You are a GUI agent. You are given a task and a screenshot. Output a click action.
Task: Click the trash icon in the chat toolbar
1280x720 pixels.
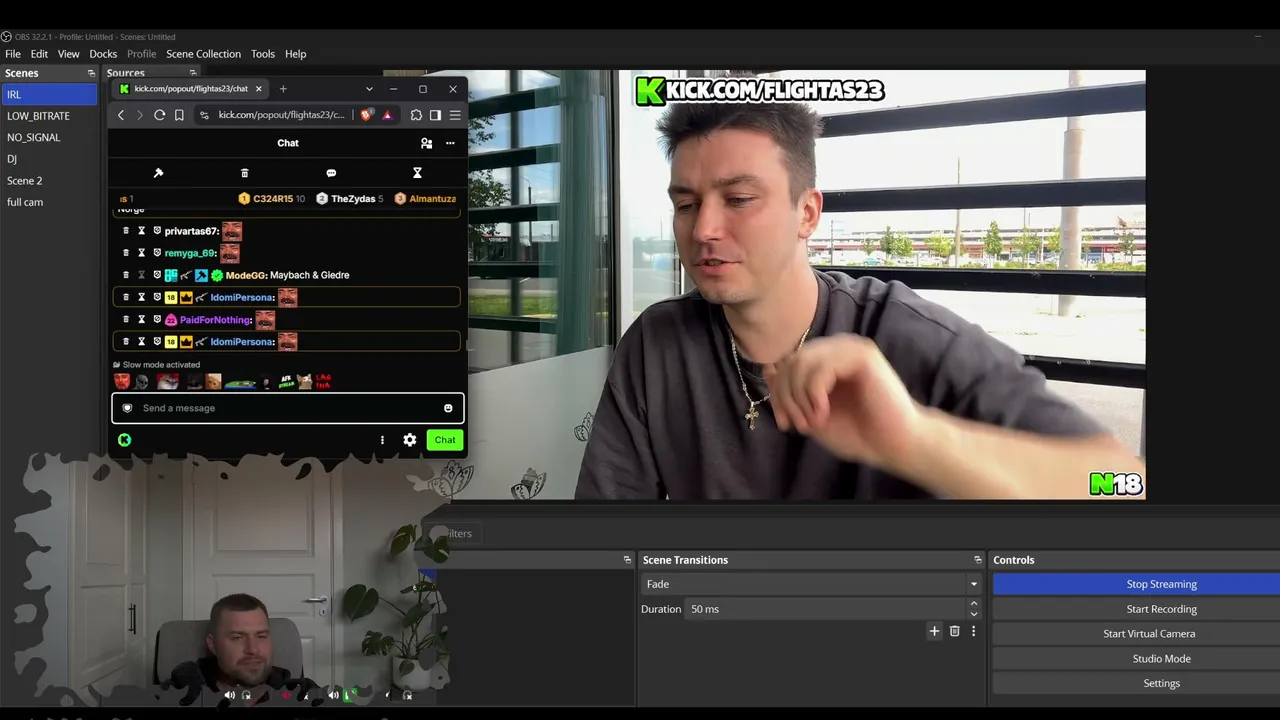tap(244, 173)
